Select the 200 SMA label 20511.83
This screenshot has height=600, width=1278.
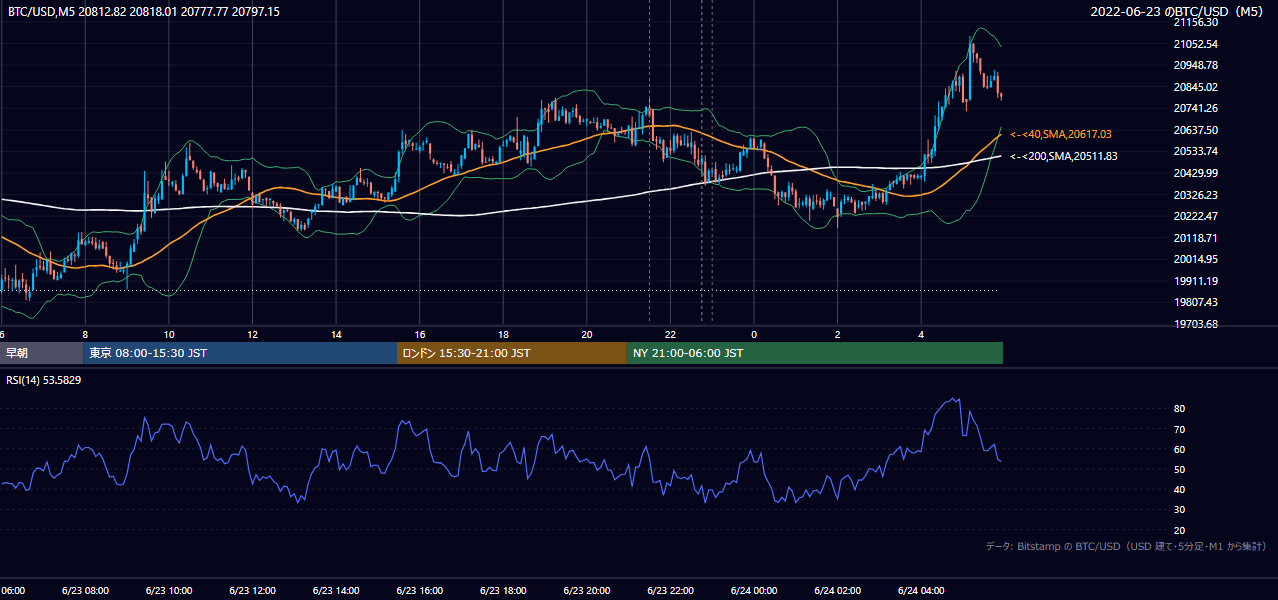[x=1064, y=156]
